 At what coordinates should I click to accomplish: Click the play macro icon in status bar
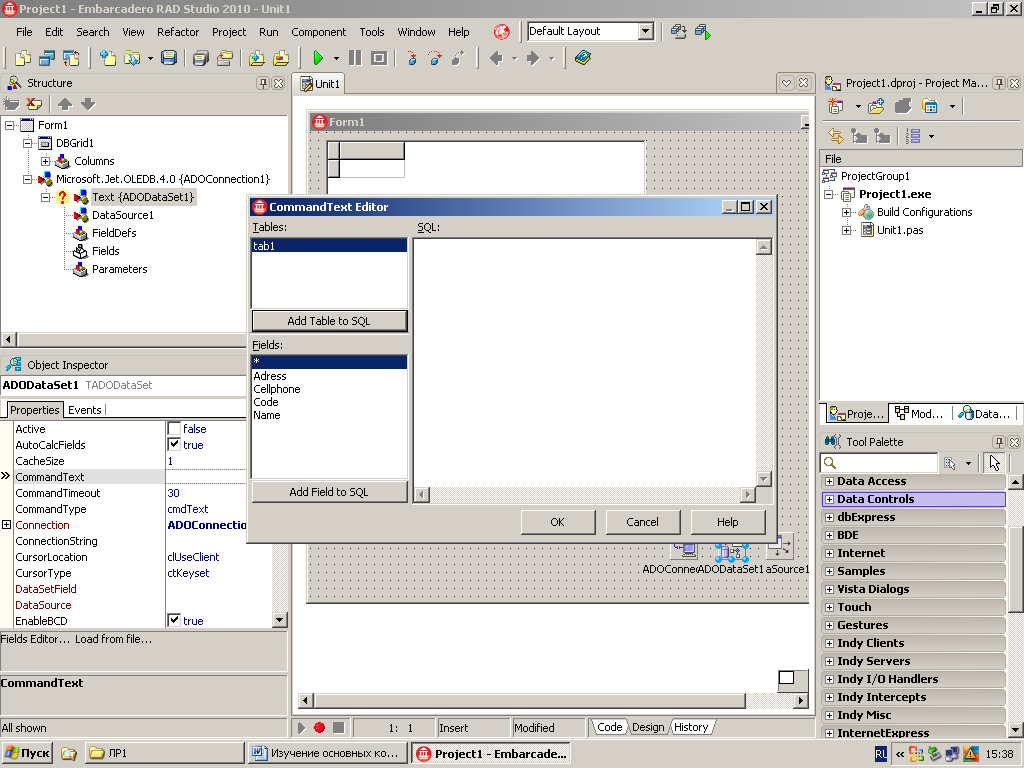(302, 727)
